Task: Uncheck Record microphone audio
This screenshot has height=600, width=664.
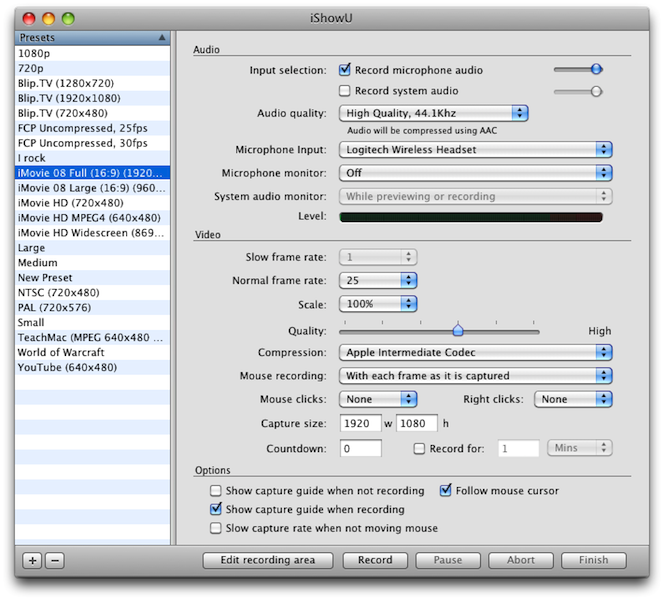Action: click(345, 70)
